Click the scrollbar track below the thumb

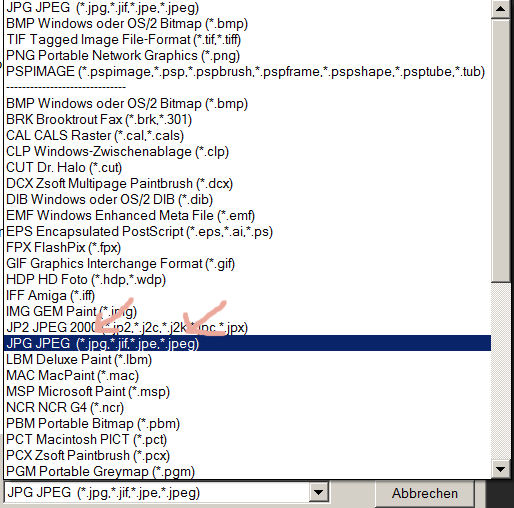[x=500, y=372]
